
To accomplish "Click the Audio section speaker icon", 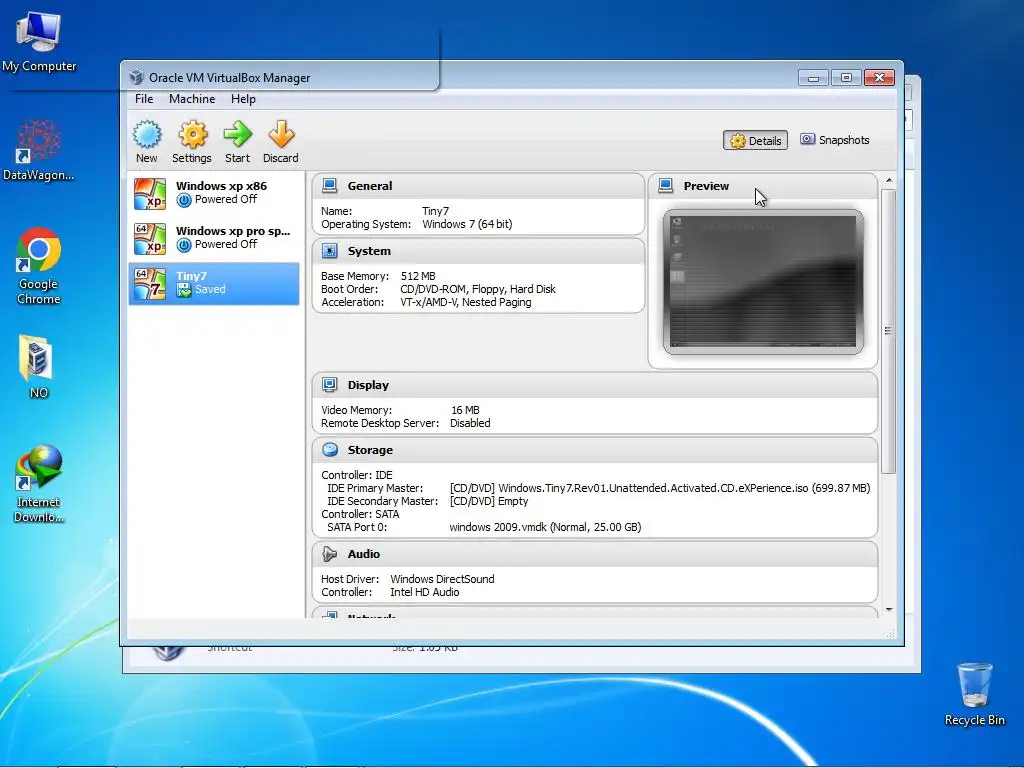I will (x=330, y=554).
